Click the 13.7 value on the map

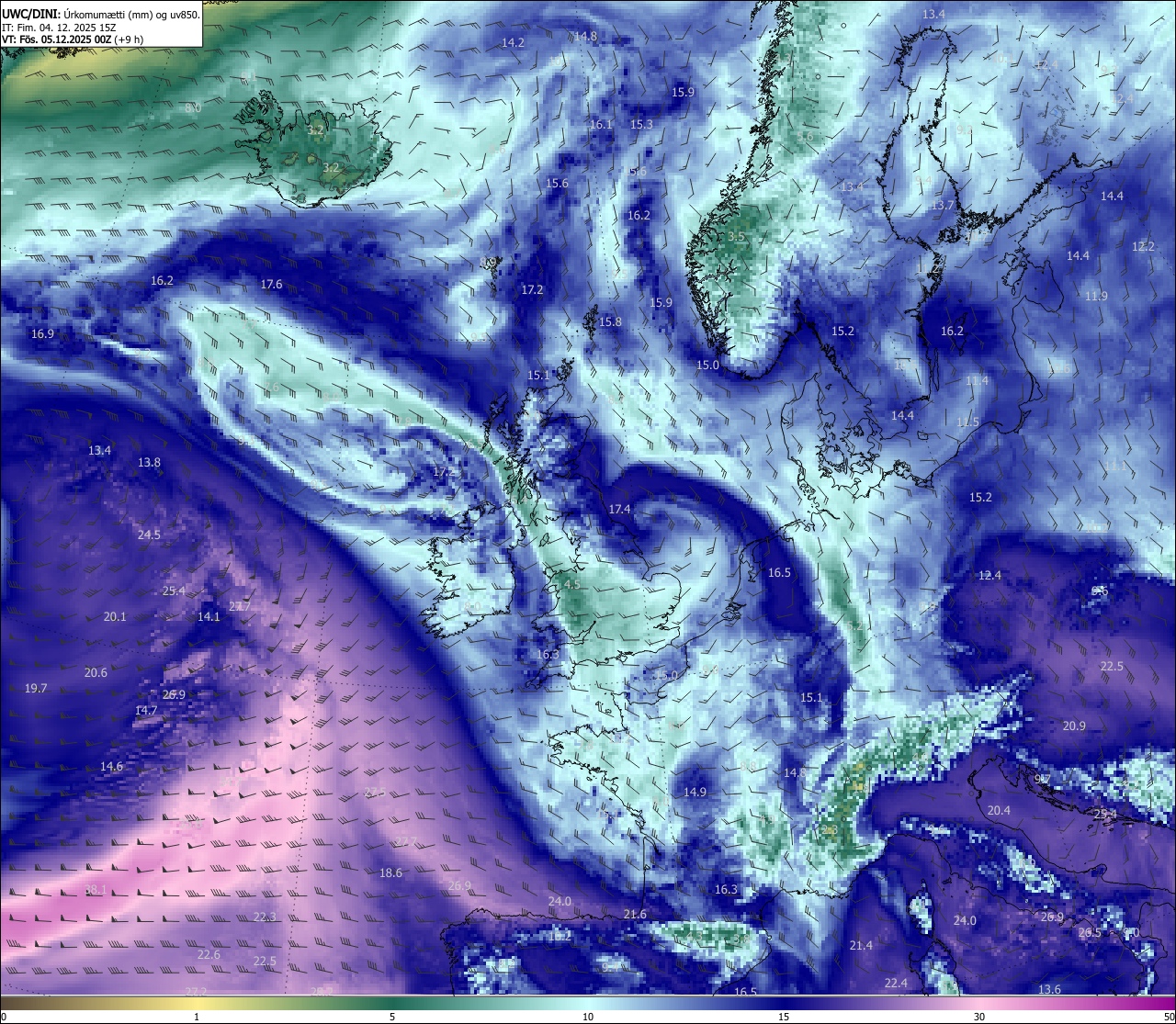coord(943,206)
